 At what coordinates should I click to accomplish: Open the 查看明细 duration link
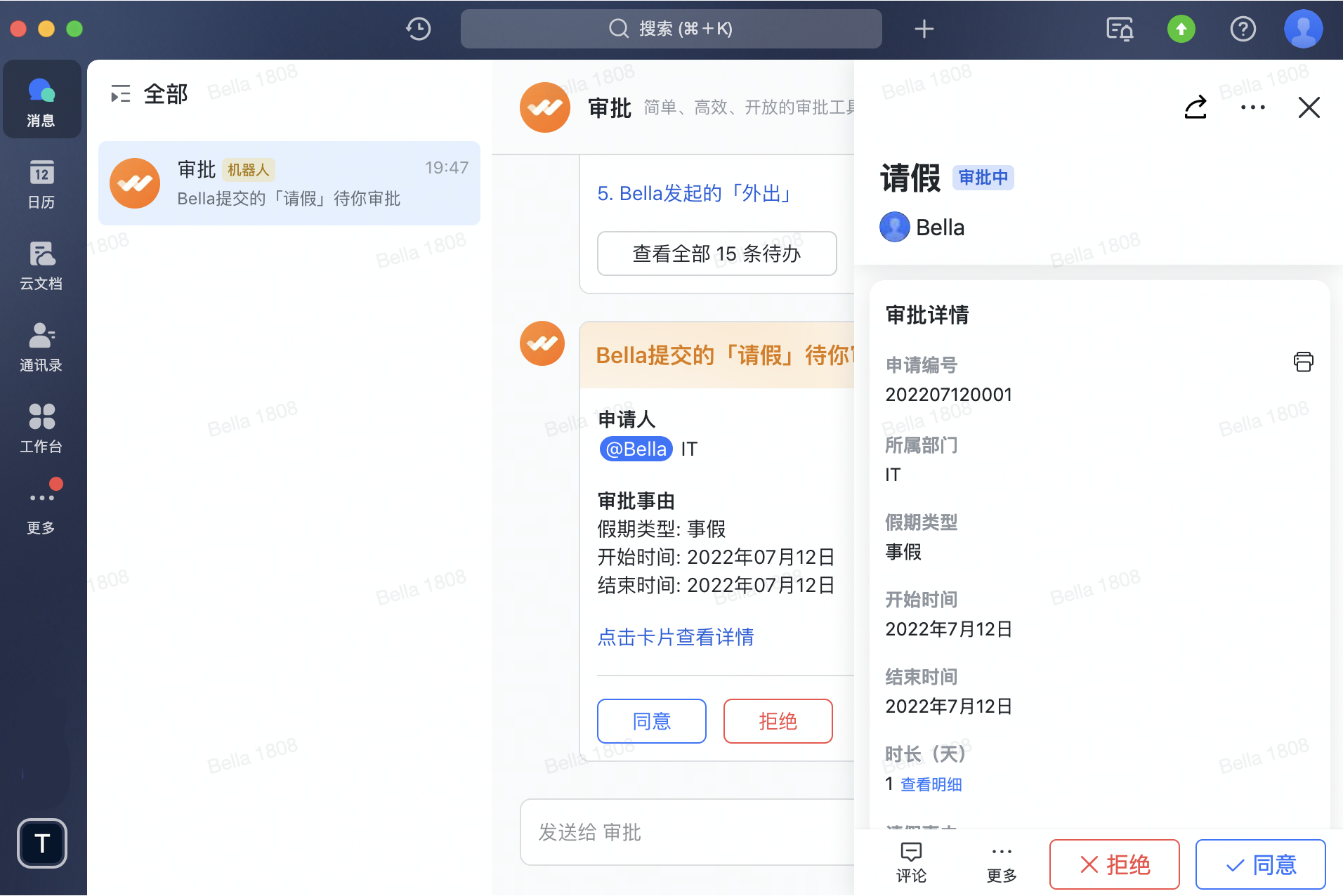931,784
